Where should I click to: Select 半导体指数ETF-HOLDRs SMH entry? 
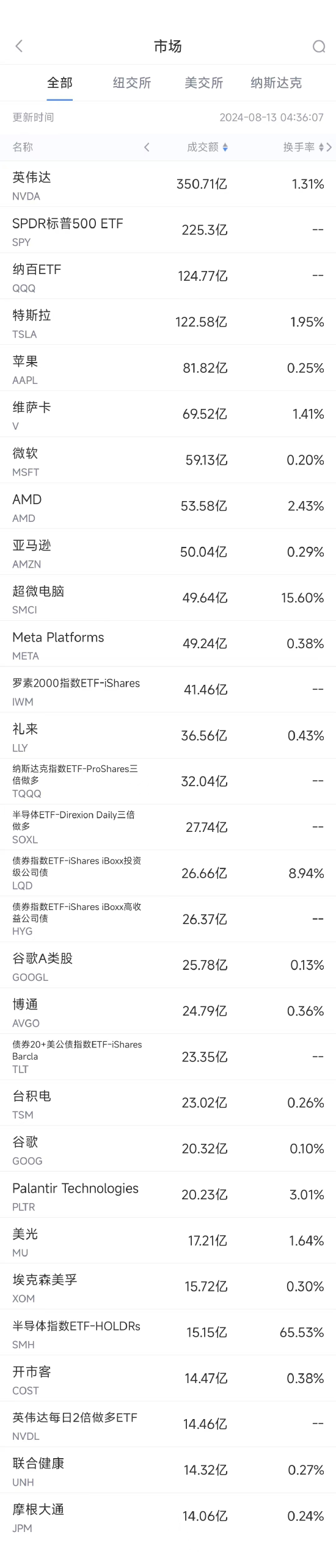[168, 1333]
